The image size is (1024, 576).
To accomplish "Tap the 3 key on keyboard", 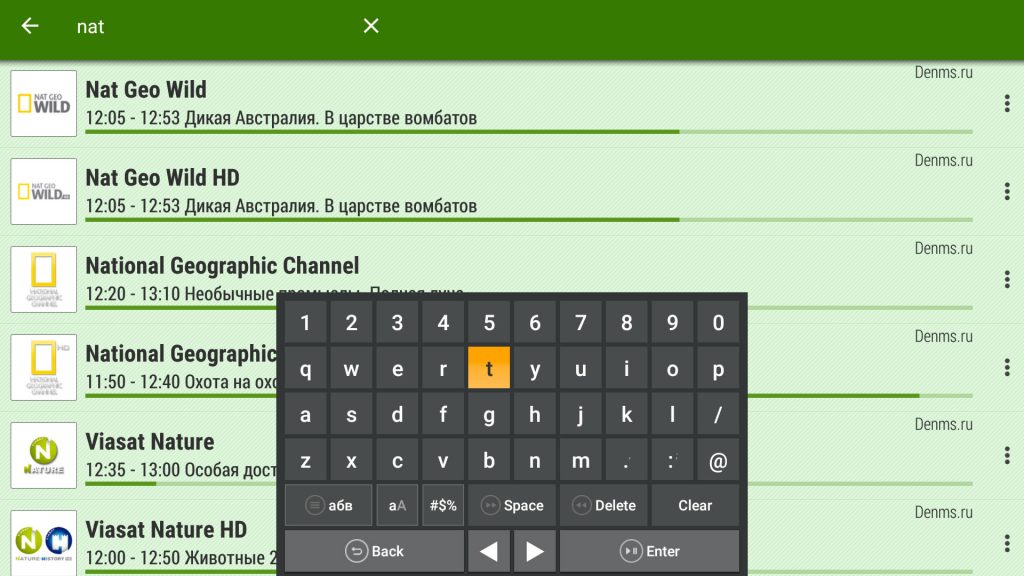I will coord(397,322).
